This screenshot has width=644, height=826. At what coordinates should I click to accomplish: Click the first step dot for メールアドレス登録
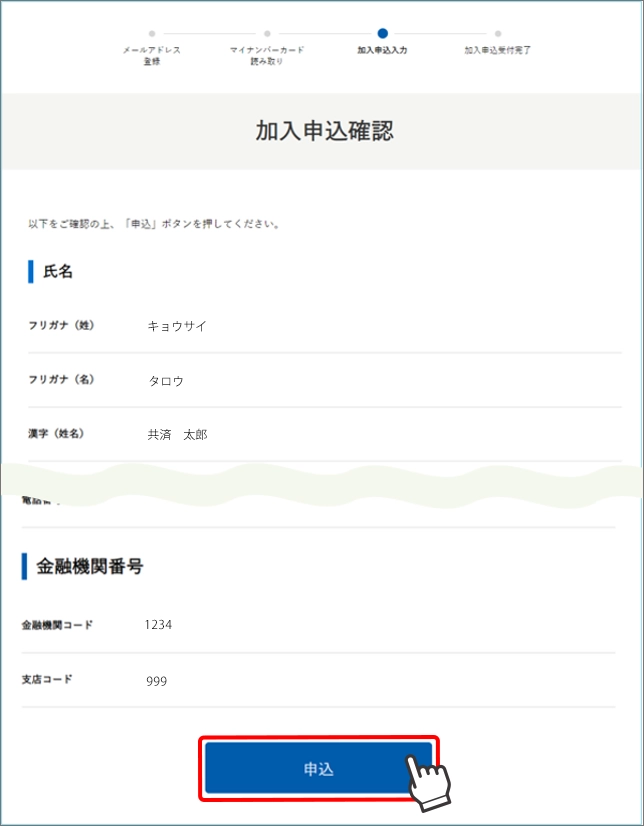click(152, 34)
